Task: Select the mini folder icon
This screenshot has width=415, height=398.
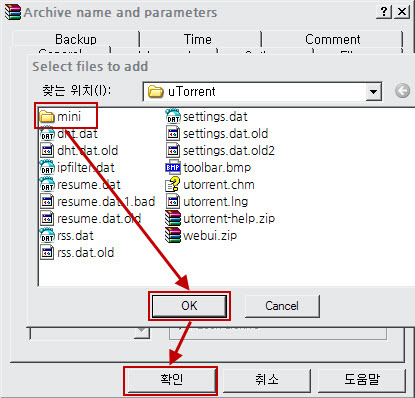Action: pyautogui.click(x=47, y=117)
